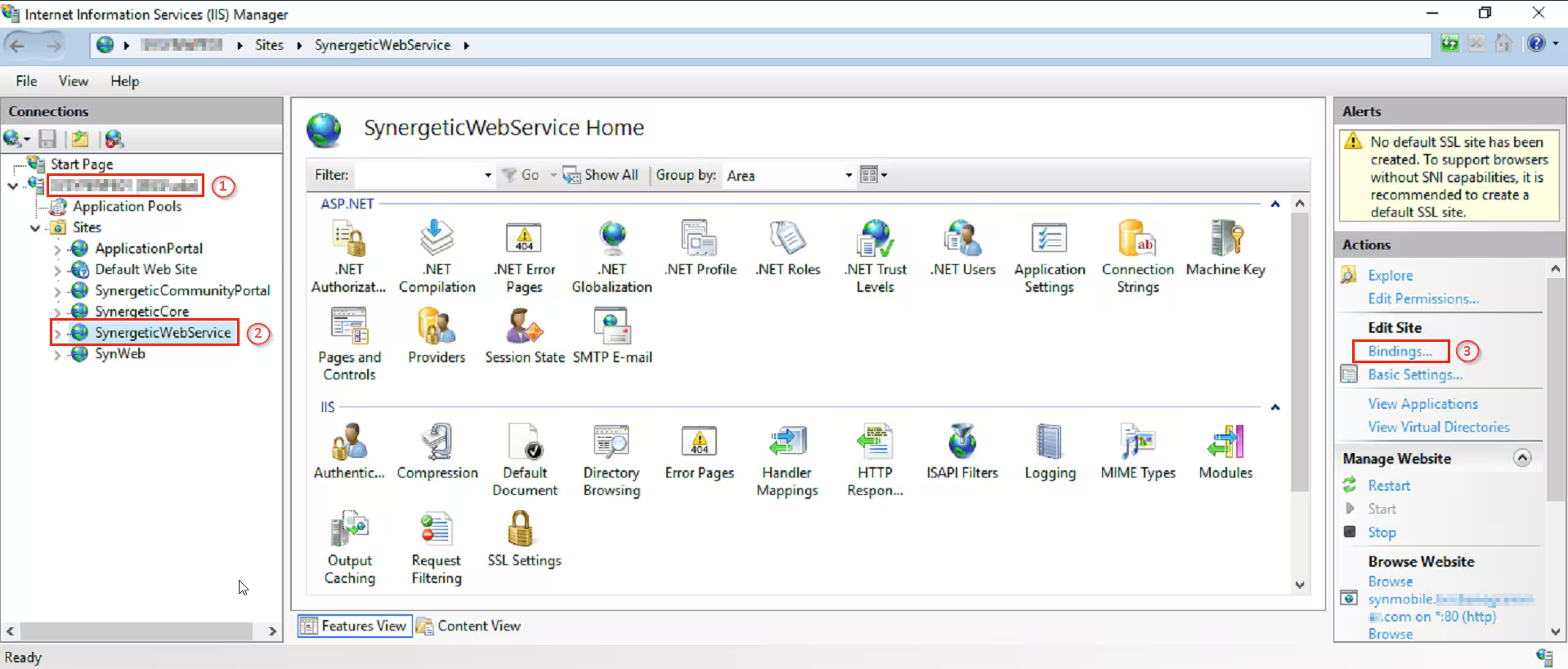The width and height of the screenshot is (1568, 669).
Task: Open the Logging feature
Action: click(1050, 451)
